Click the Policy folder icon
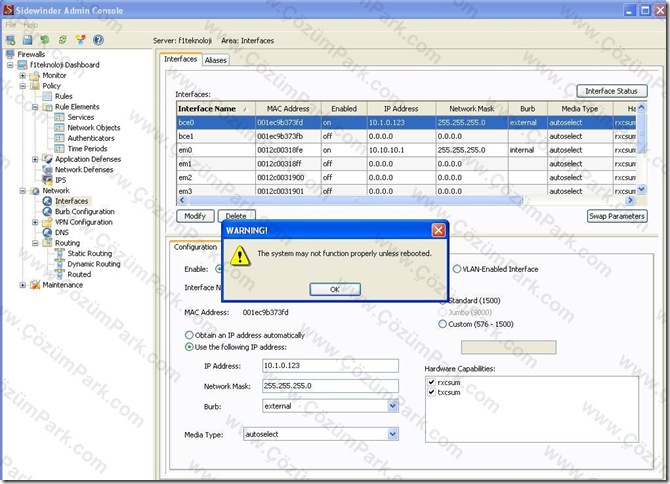Viewport: 670px width, 484px height. [x=35, y=86]
